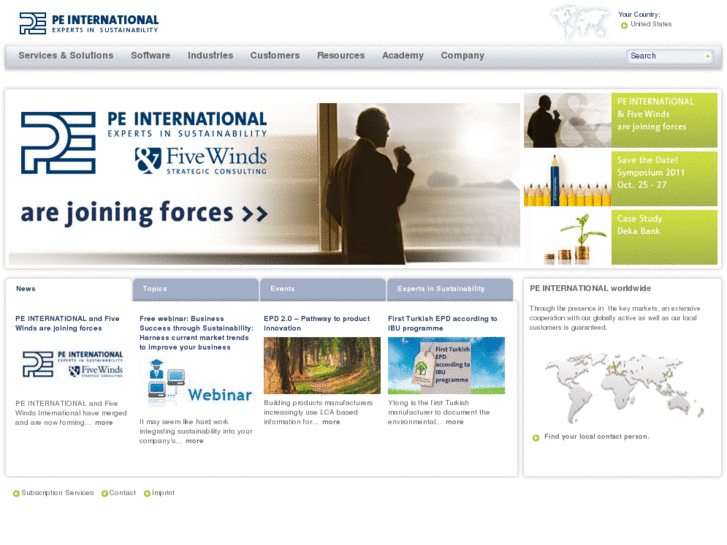Image resolution: width=727 pixels, height=545 pixels.
Task: Select the News tab
Action: tap(69, 289)
